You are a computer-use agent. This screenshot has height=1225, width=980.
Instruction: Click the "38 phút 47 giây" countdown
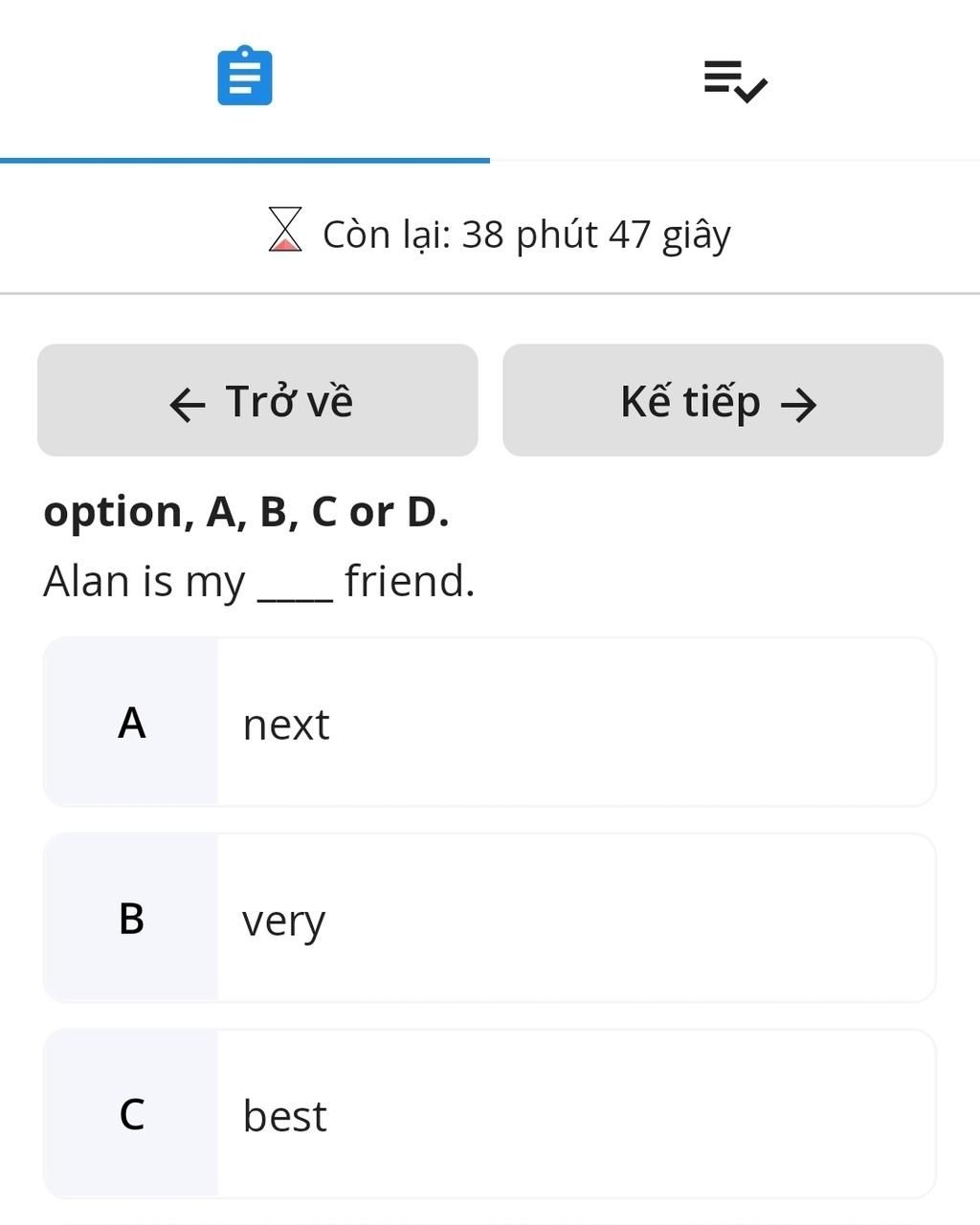[596, 234]
